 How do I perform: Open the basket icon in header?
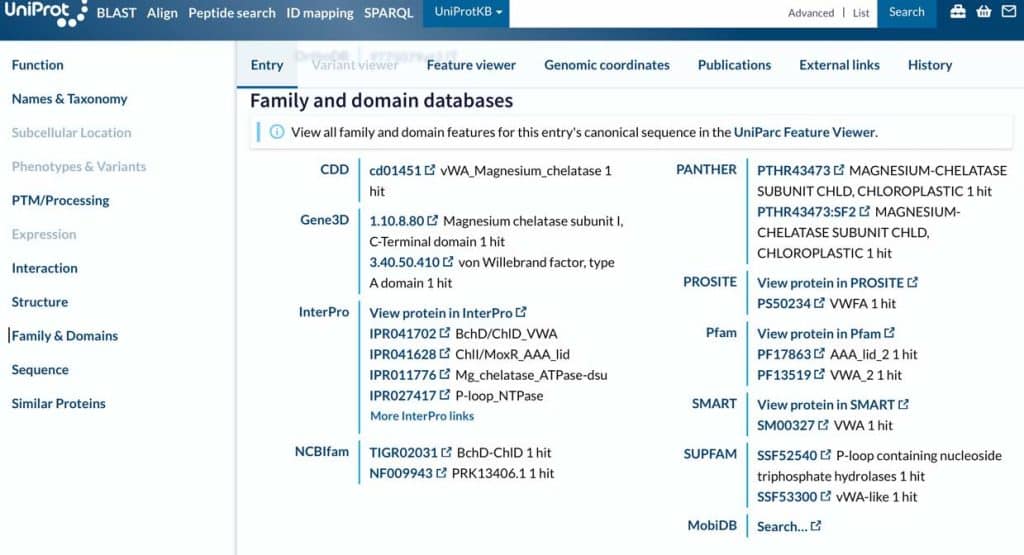point(984,12)
